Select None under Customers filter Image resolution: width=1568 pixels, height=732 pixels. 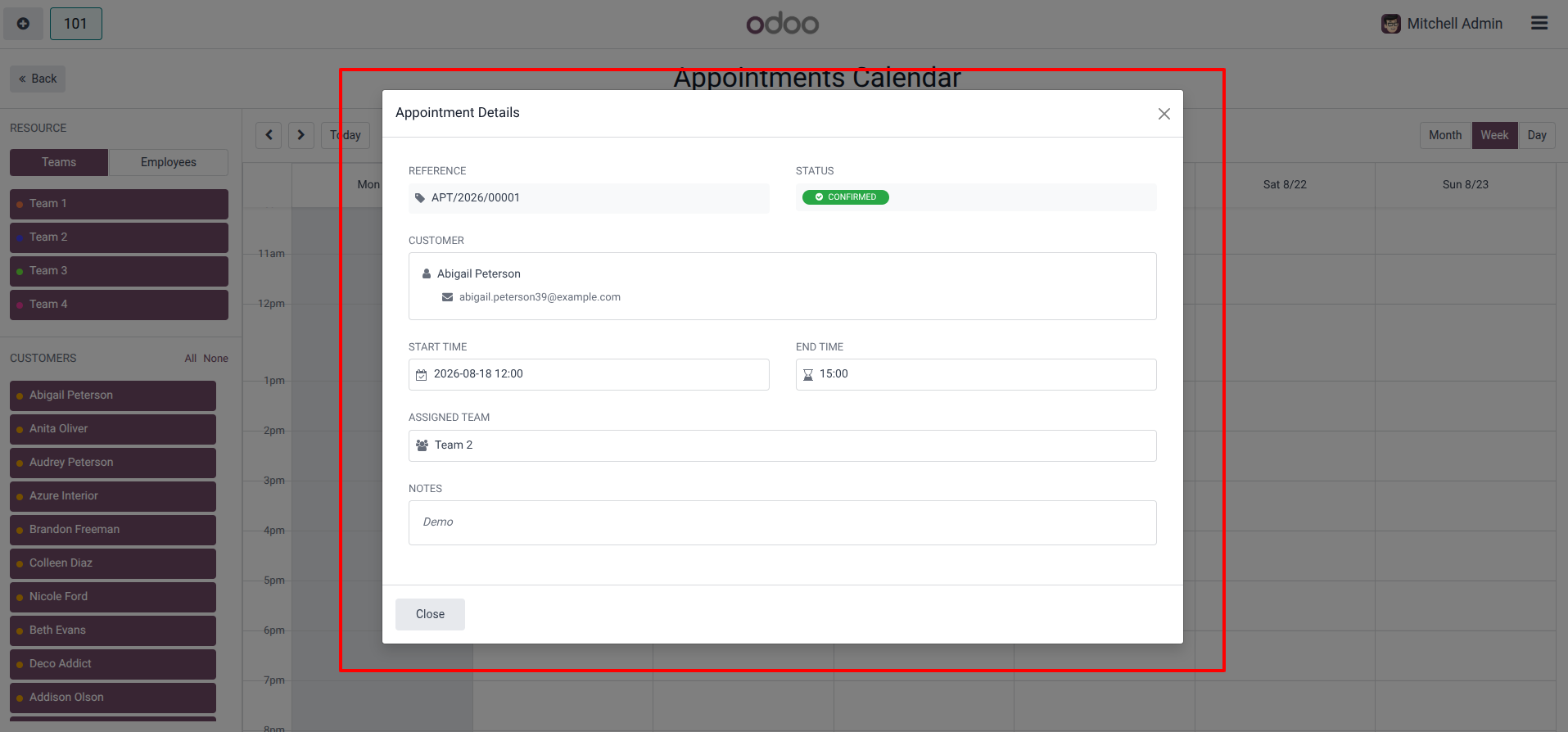tap(216, 359)
